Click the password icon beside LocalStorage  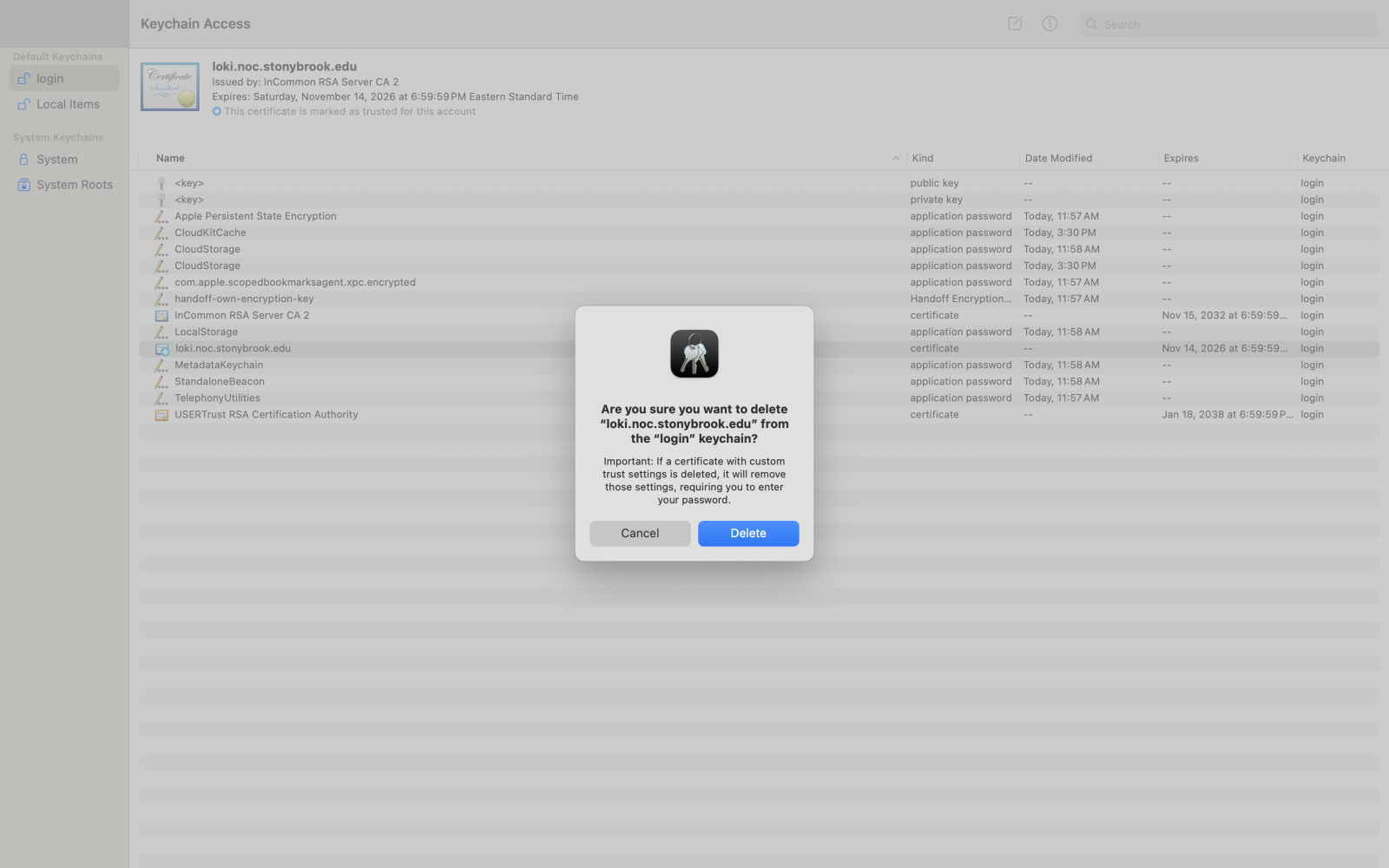pos(161,332)
